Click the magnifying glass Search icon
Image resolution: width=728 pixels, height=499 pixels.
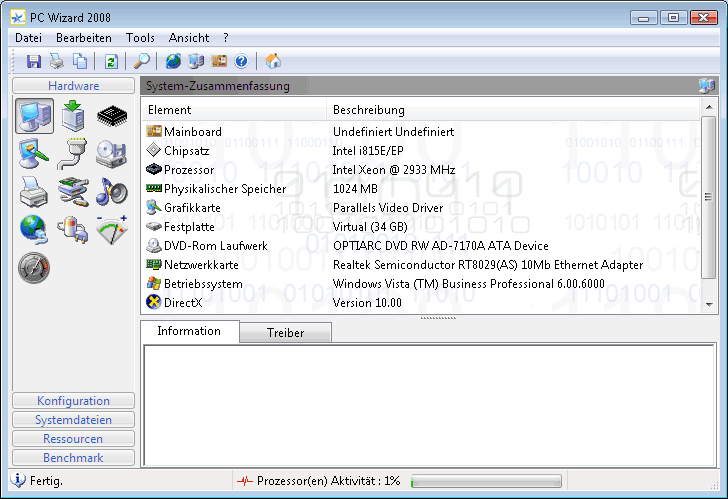(x=142, y=61)
